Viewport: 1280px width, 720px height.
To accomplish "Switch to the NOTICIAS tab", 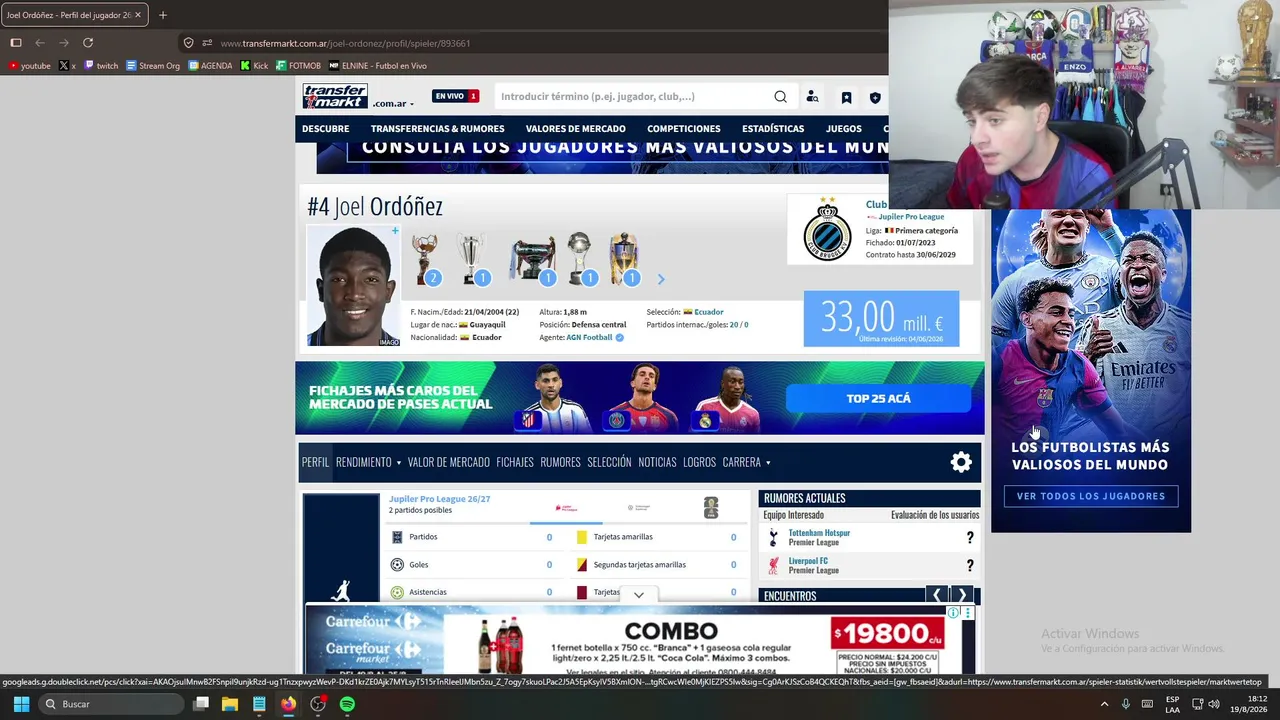I will point(657,462).
